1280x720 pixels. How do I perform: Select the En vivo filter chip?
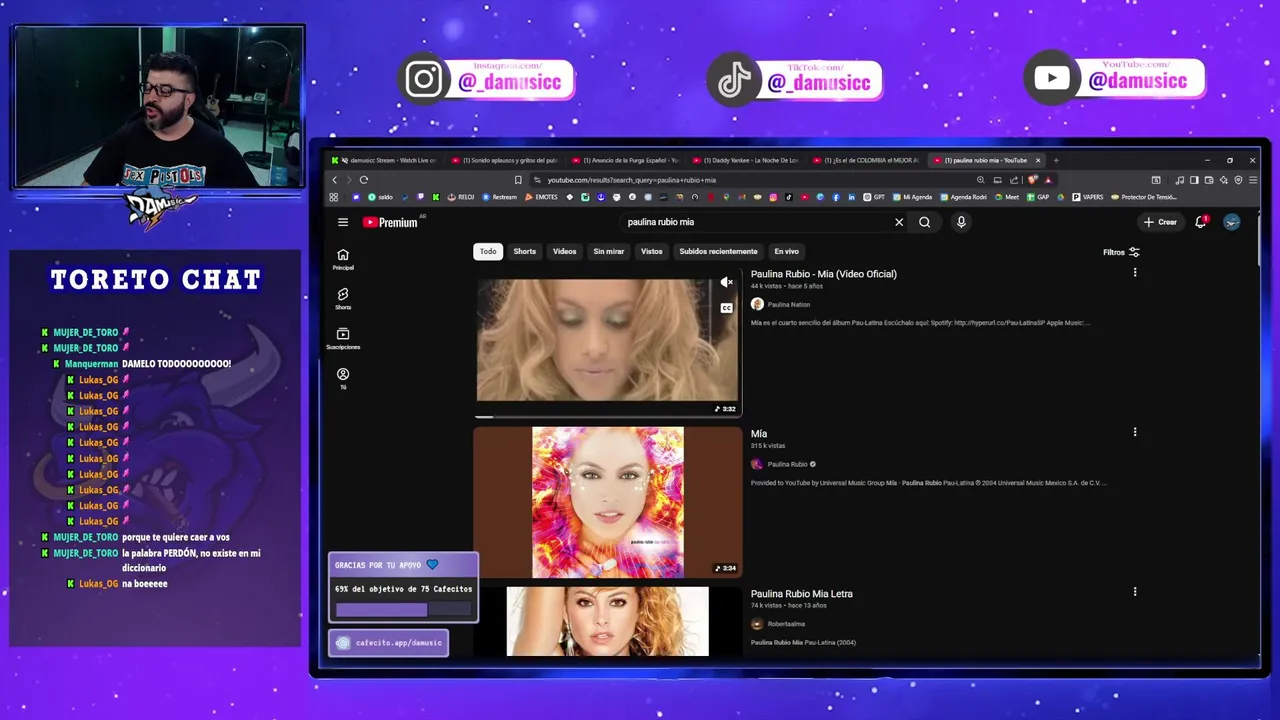pos(786,251)
